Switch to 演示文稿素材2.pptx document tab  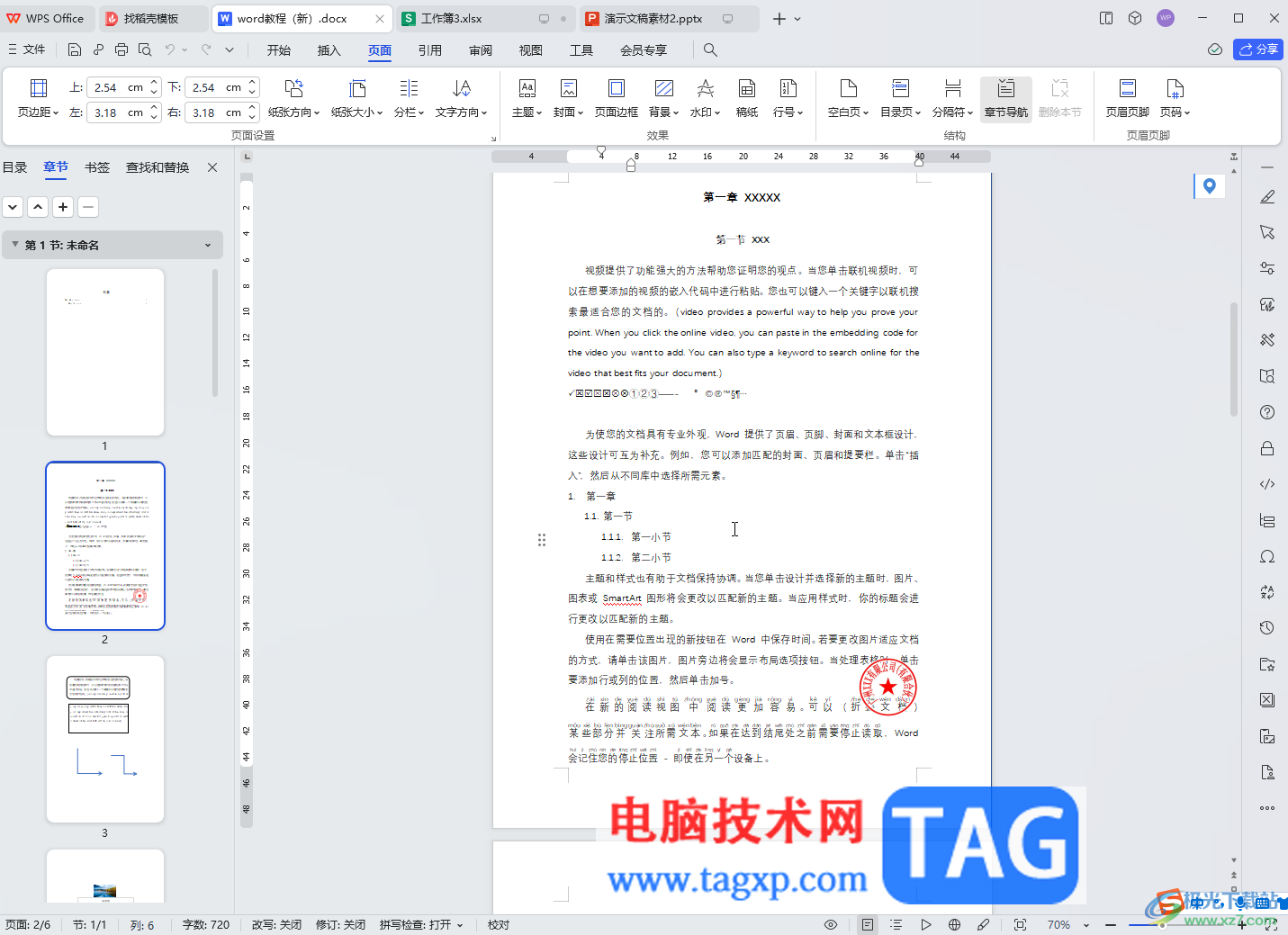pos(669,18)
